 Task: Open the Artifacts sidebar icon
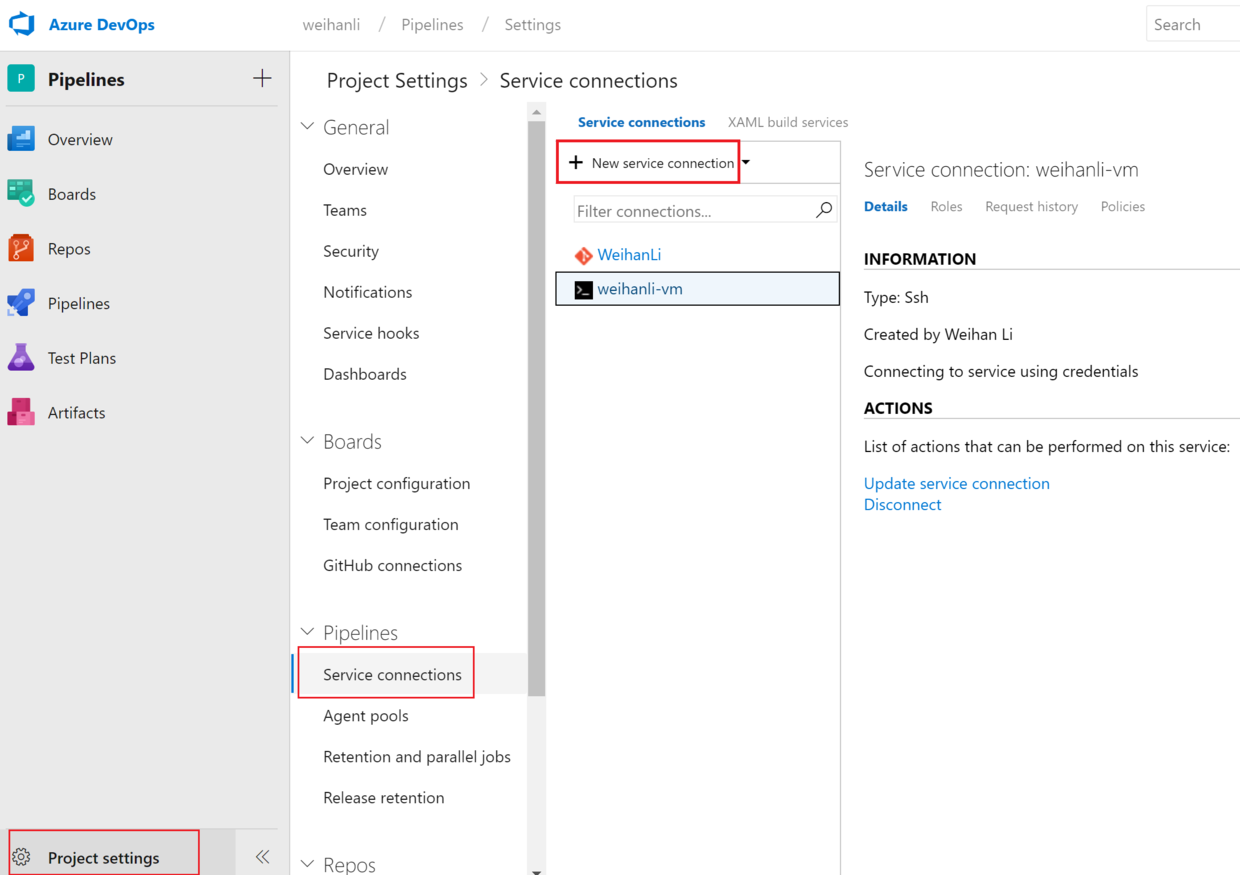pos(21,412)
